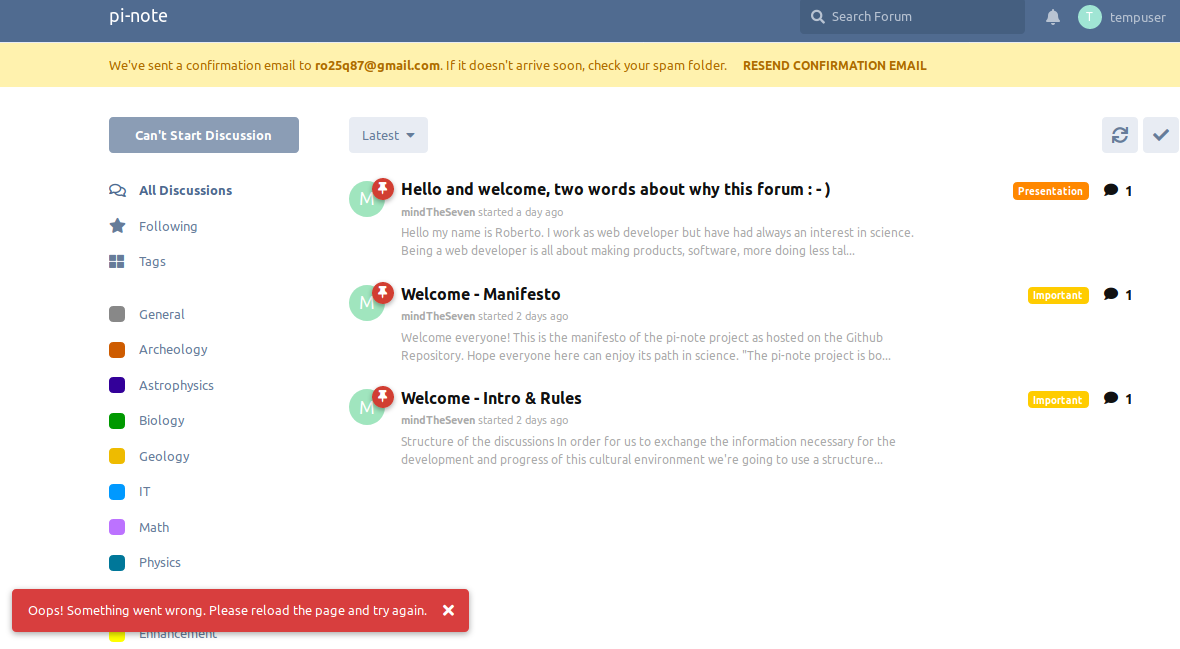Click Important badge on Welcome - Manifesto
Viewport: 1180px width, 649px height.
tap(1058, 295)
